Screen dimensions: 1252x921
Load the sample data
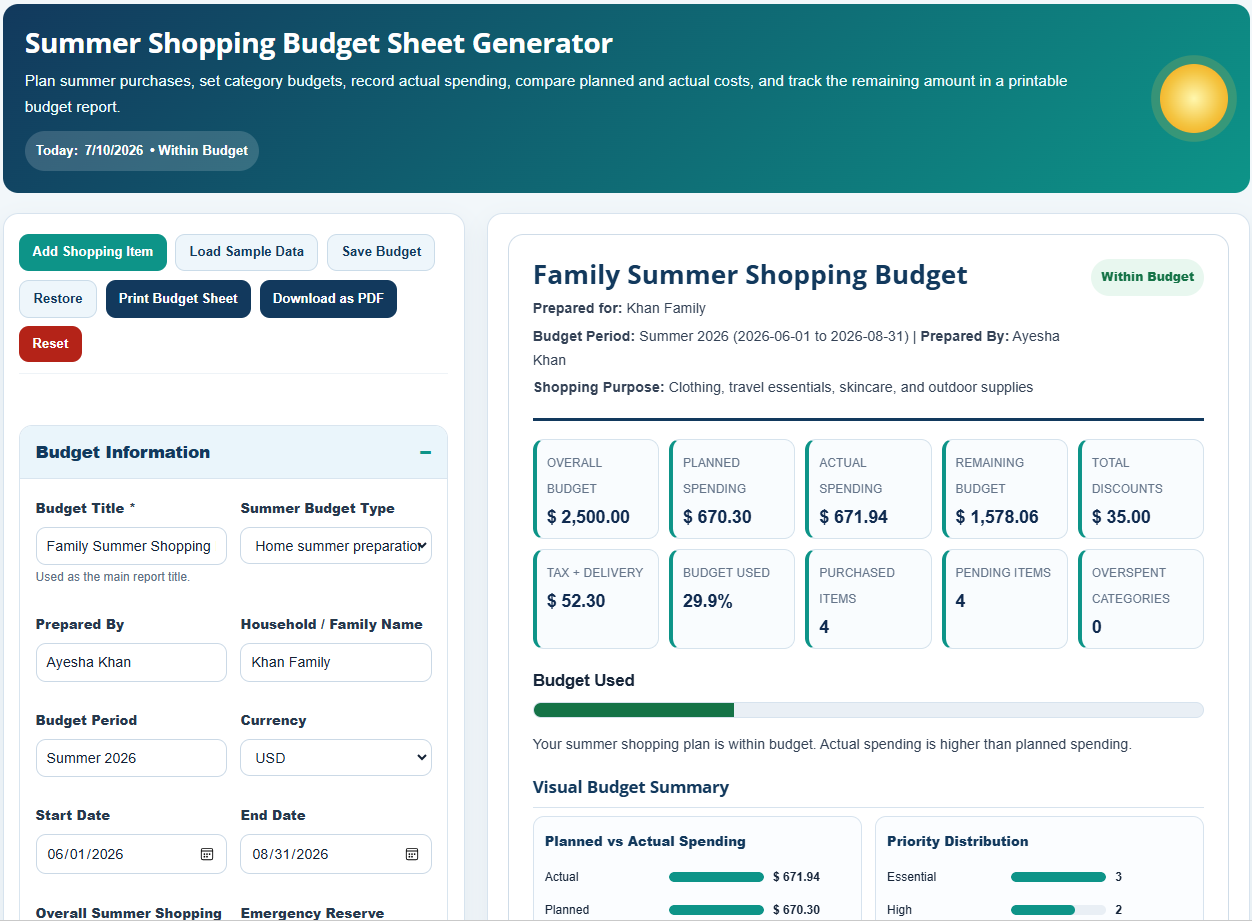[247, 252]
